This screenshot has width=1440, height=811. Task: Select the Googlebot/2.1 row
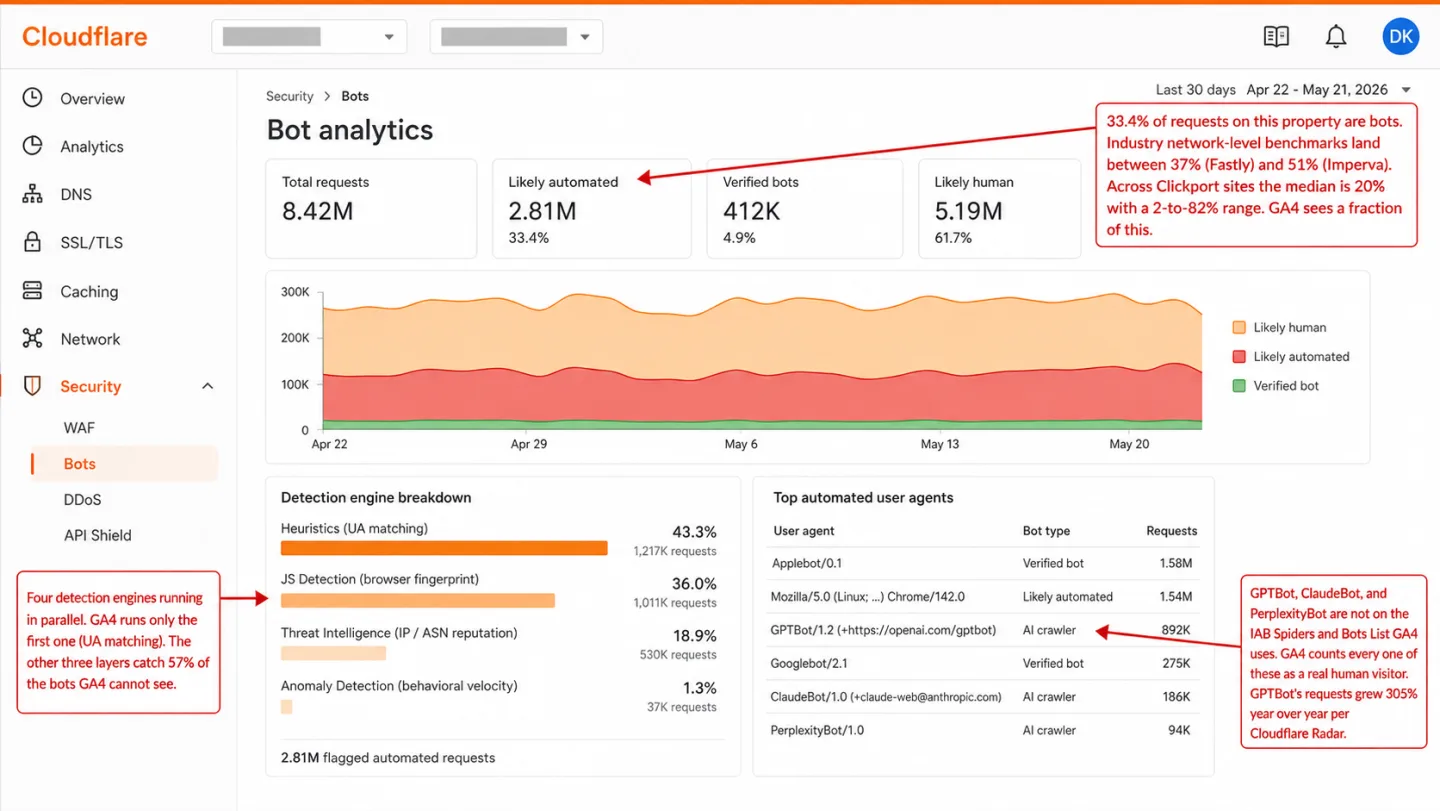pos(983,663)
